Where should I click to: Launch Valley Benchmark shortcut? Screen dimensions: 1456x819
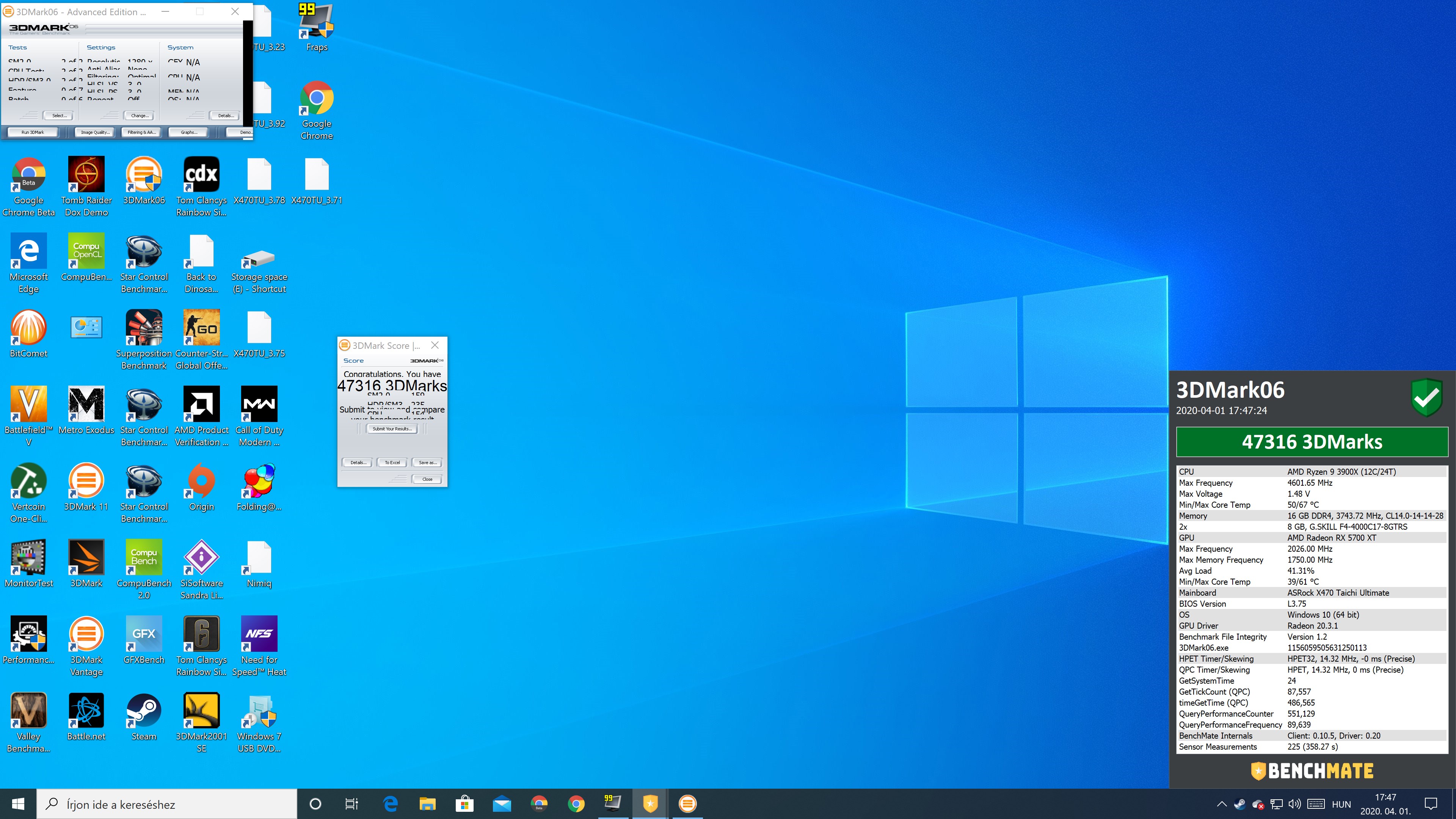coord(29,723)
